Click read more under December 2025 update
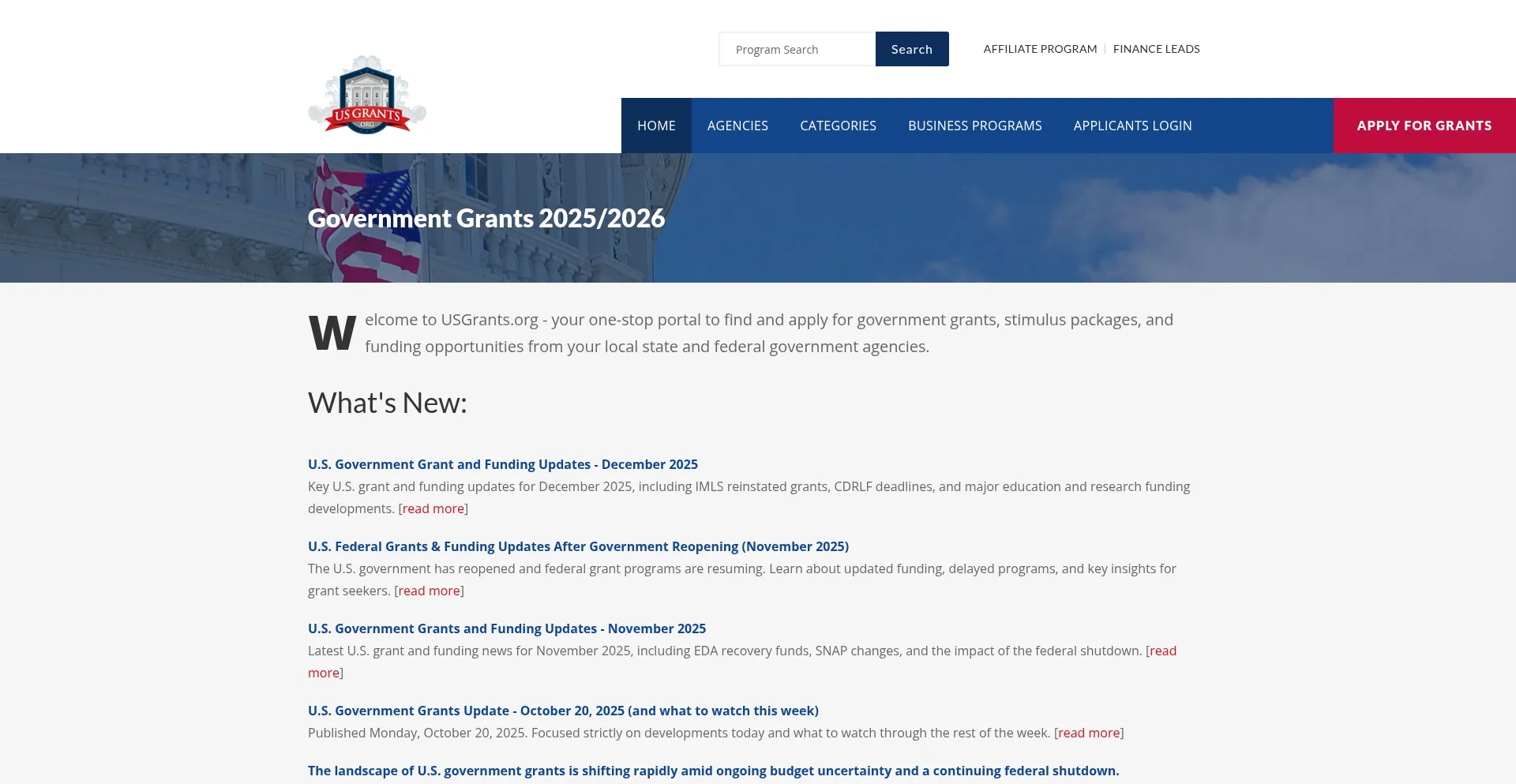This screenshot has height=784, width=1516. tap(432, 508)
